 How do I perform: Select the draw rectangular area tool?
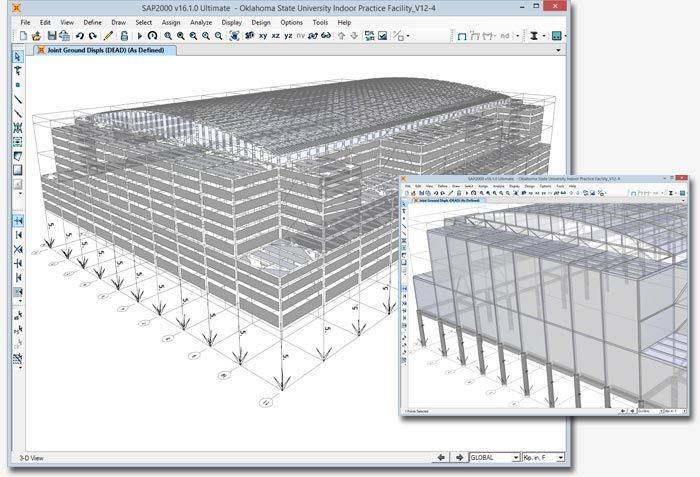pyautogui.click(x=17, y=170)
